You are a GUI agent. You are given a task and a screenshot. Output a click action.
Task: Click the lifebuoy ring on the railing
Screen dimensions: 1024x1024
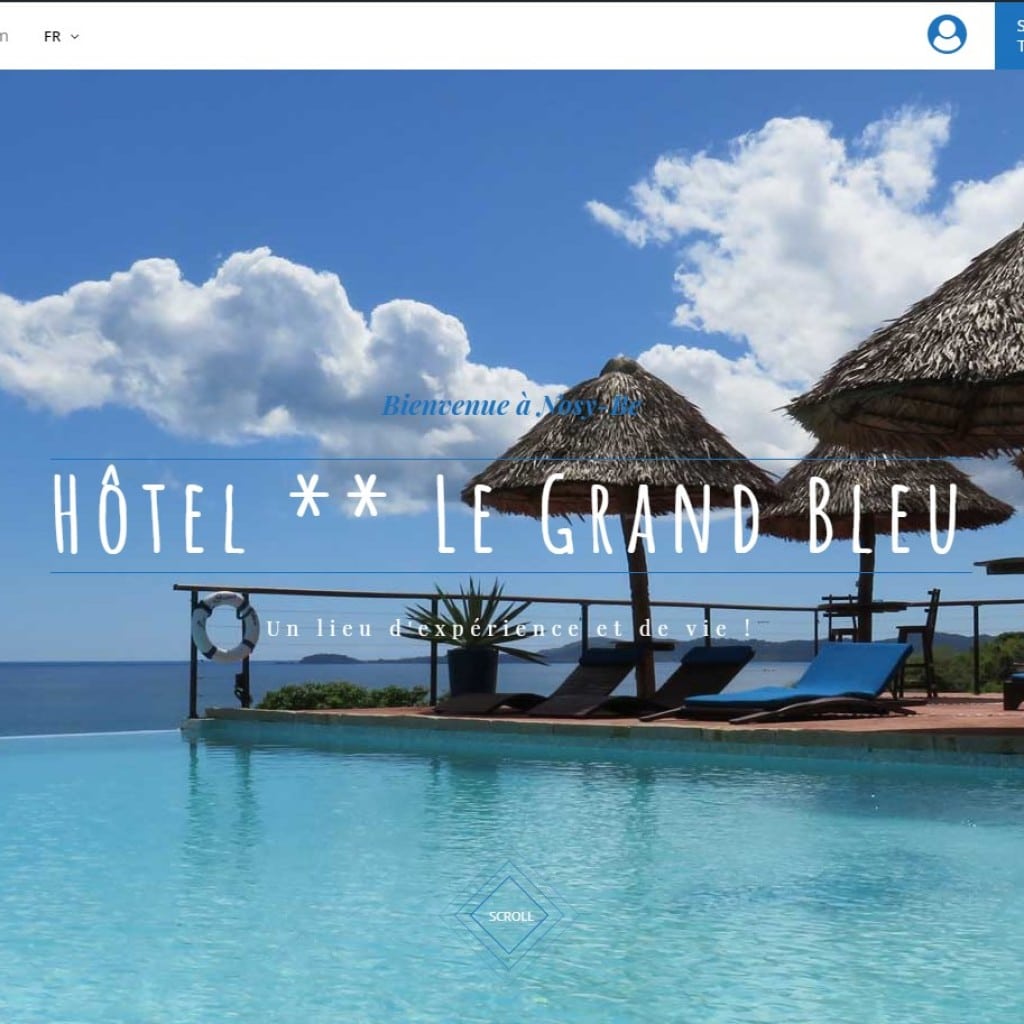pos(225,626)
